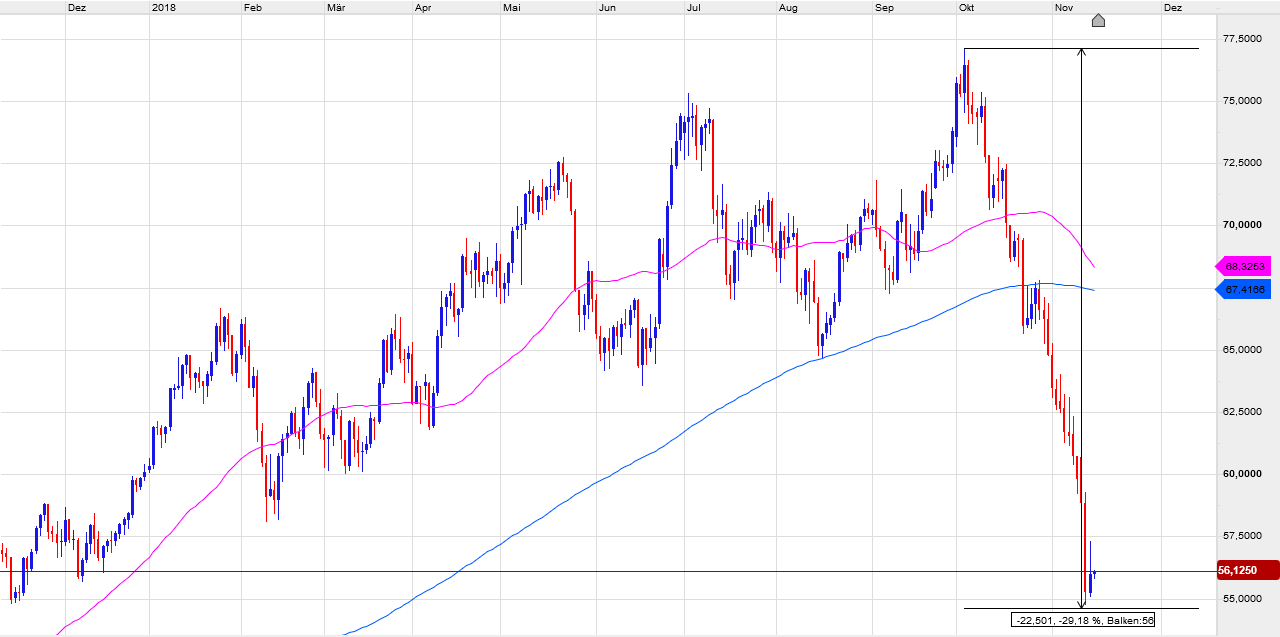
Task: Click the magenta 68,3253 price tag
Action: [x=1243, y=267]
